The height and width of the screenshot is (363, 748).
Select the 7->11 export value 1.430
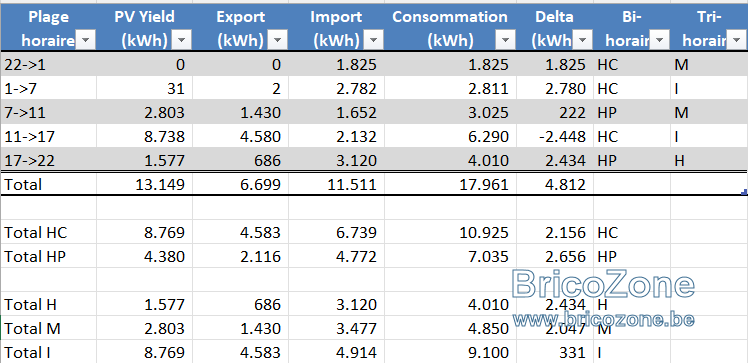click(x=240, y=113)
